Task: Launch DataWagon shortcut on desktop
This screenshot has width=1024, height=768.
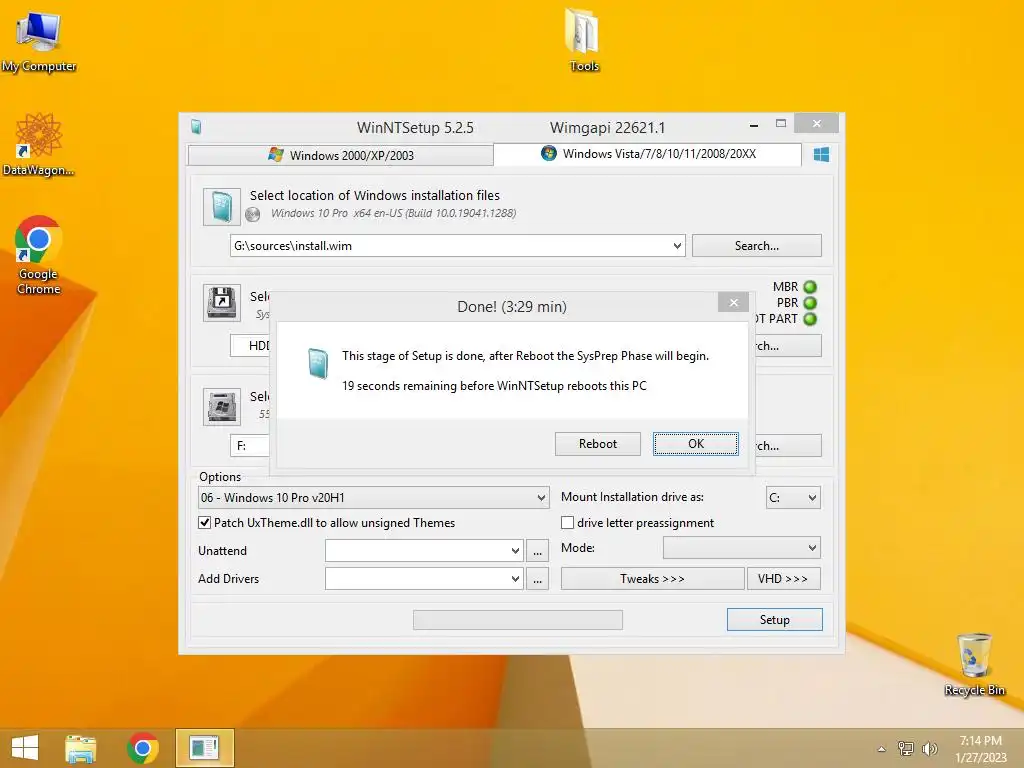Action: pyautogui.click(x=38, y=144)
